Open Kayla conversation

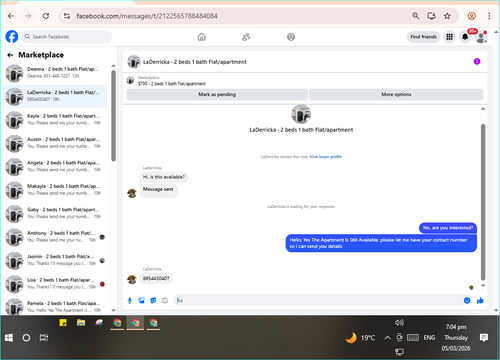point(56,120)
